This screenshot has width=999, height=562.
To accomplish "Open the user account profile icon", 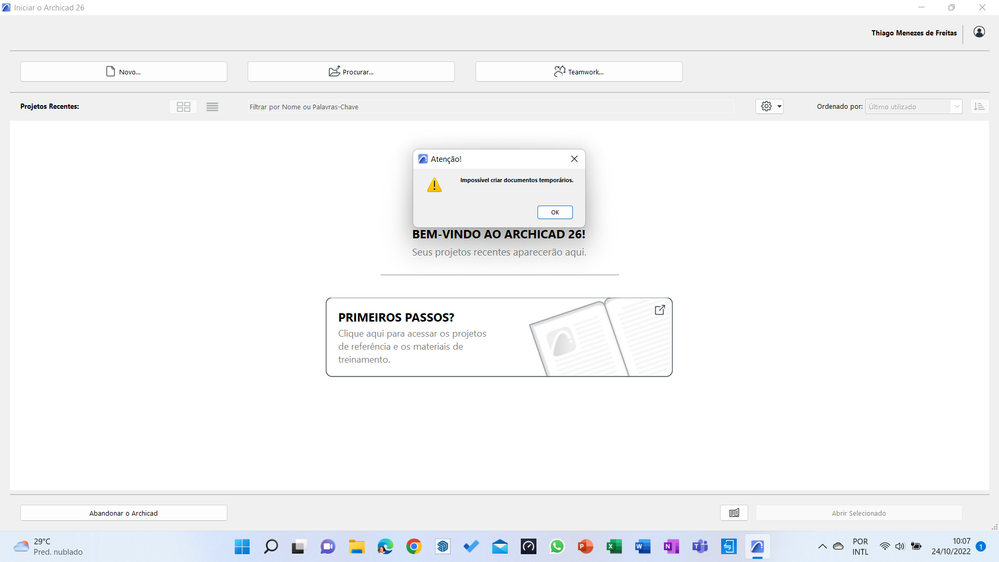I will click(x=979, y=32).
